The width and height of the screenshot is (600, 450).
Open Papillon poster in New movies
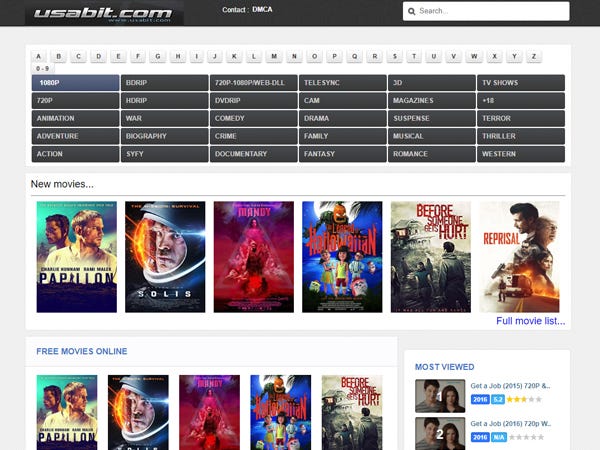point(77,257)
